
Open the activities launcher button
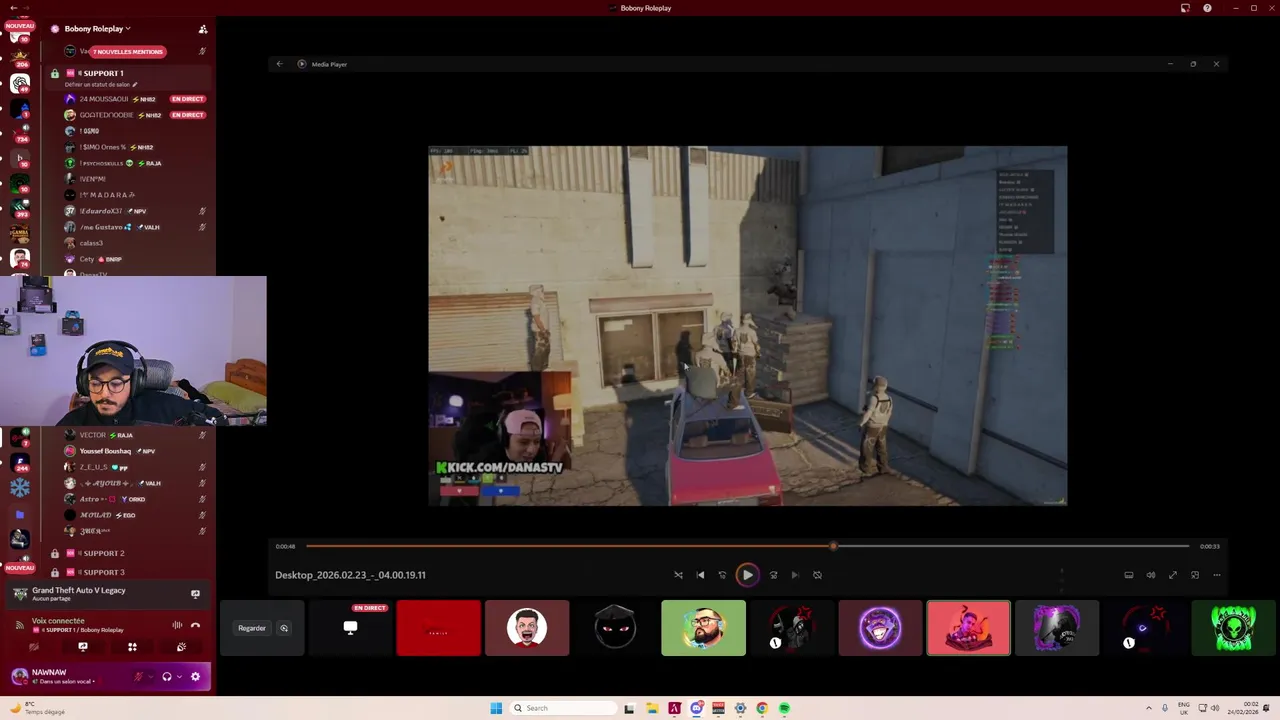pos(132,647)
